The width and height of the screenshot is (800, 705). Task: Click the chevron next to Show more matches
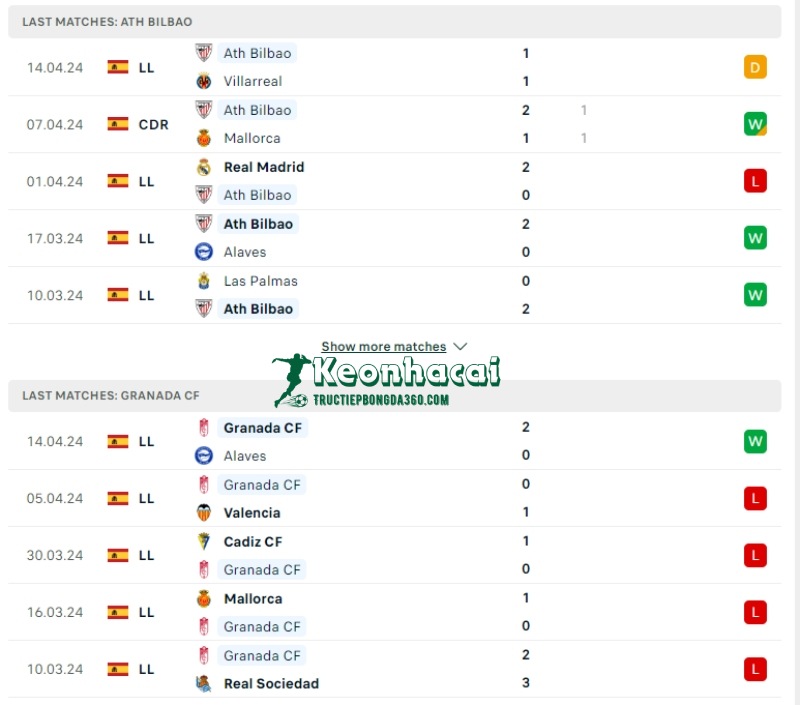click(x=460, y=346)
